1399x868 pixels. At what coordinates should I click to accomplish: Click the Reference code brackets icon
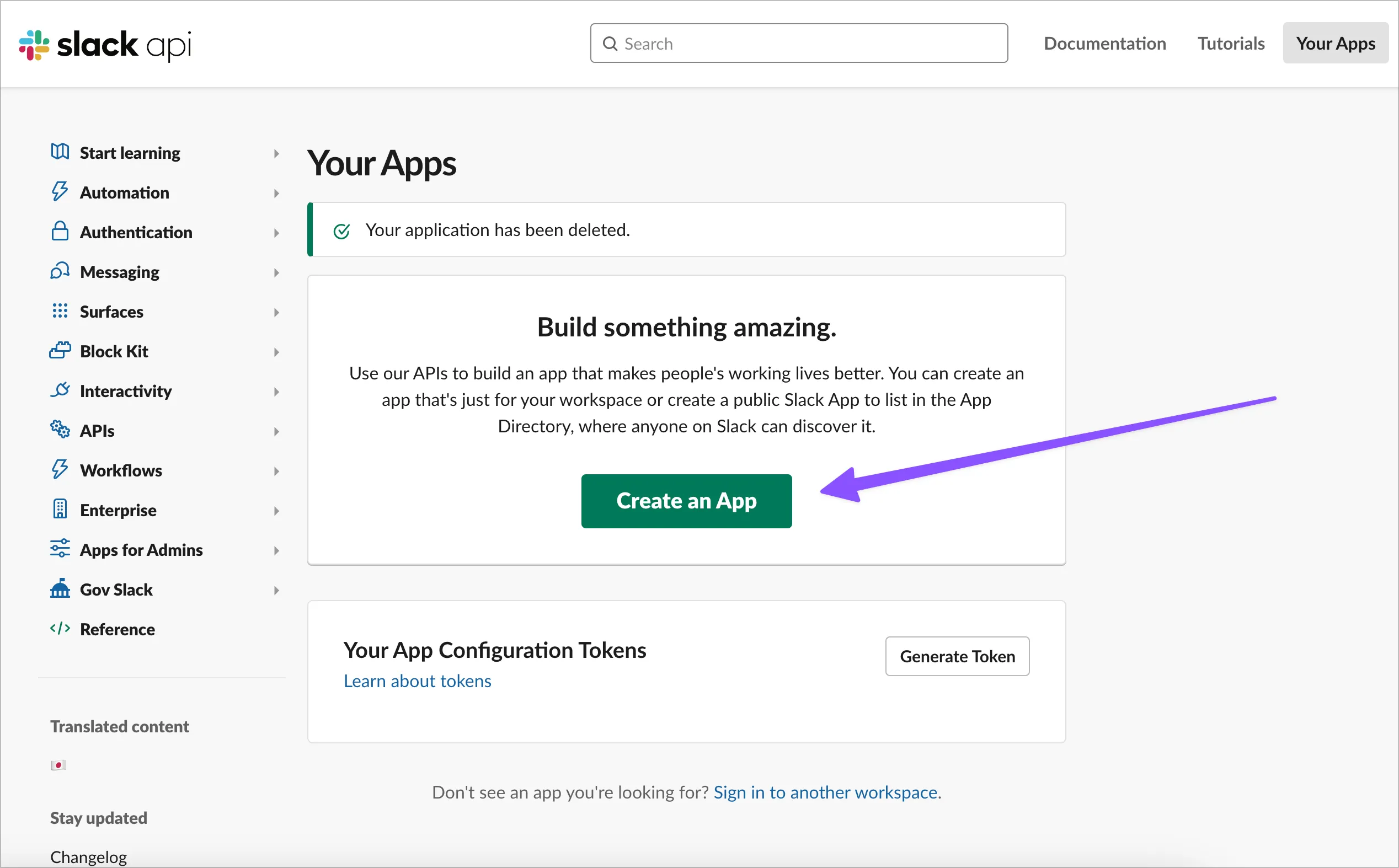60,629
